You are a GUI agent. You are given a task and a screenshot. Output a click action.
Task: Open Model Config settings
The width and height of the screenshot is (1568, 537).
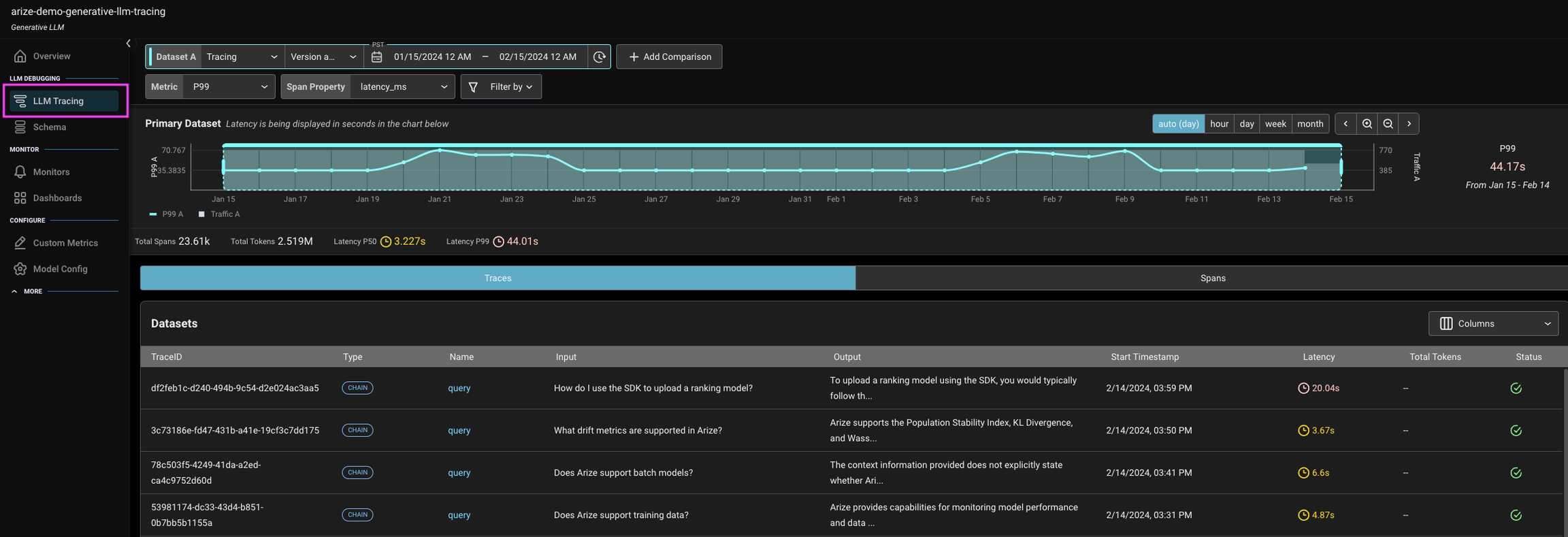click(x=60, y=269)
